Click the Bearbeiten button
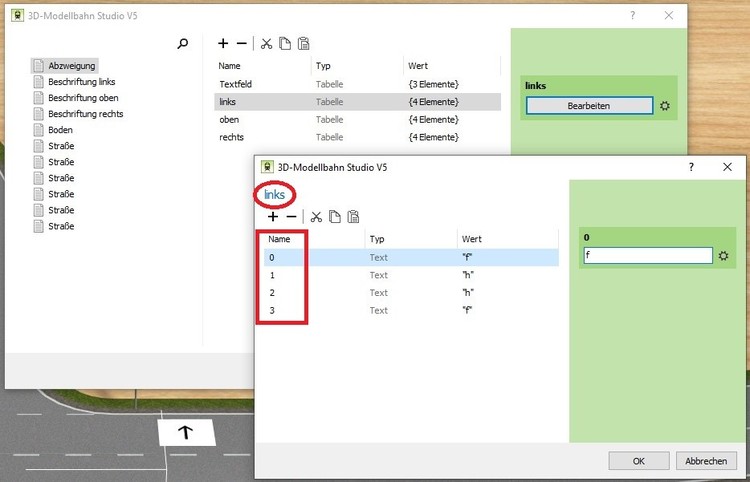The image size is (750, 482). coord(589,106)
